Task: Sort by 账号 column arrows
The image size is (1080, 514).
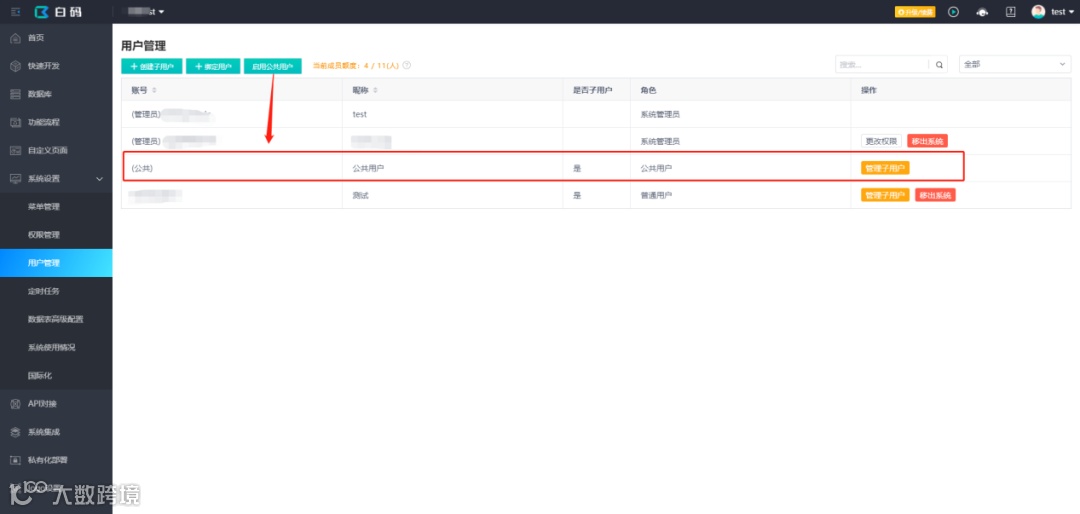Action: pyautogui.click(x=154, y=90)
